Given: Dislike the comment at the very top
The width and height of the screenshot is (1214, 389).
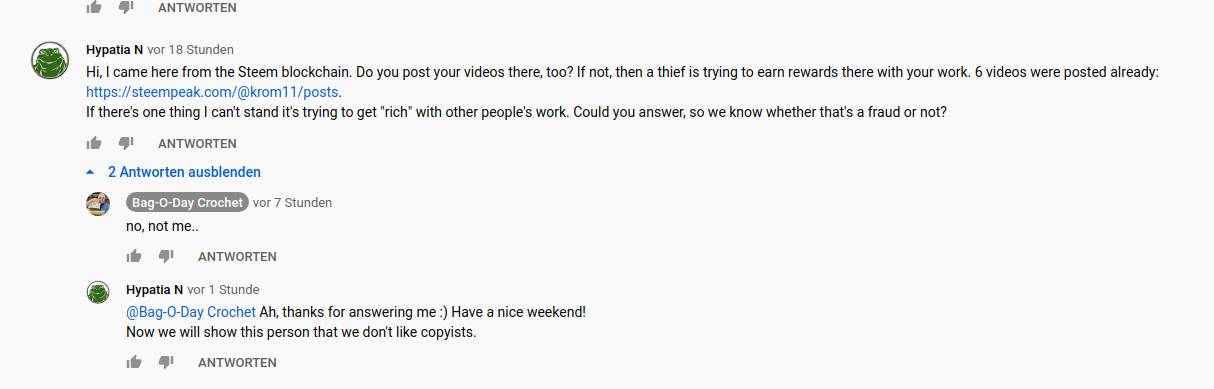Looking at the screenshot, I should (x=126, y=6).
